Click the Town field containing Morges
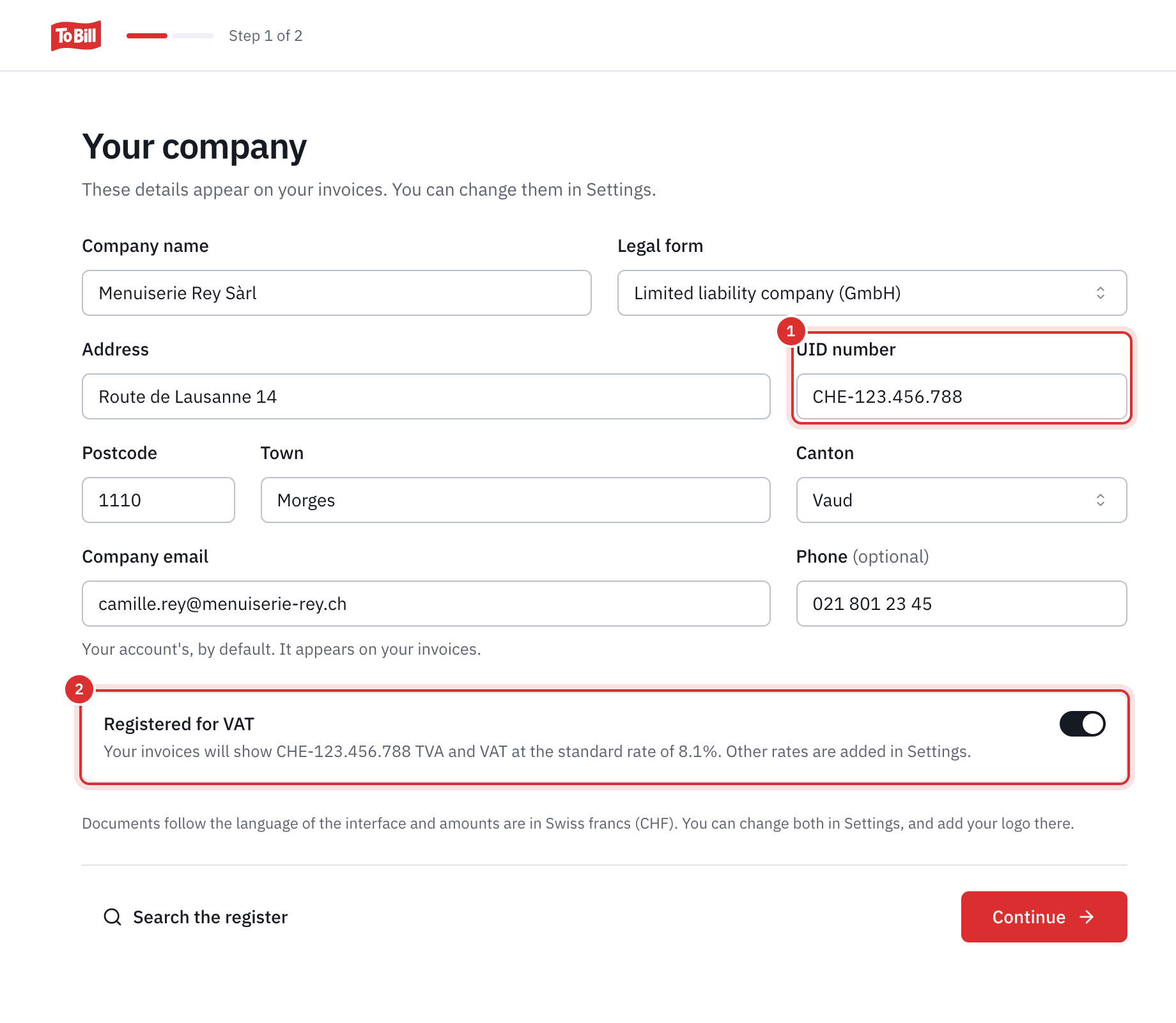Screen dimensions: 1176x1023 (516, 500)
